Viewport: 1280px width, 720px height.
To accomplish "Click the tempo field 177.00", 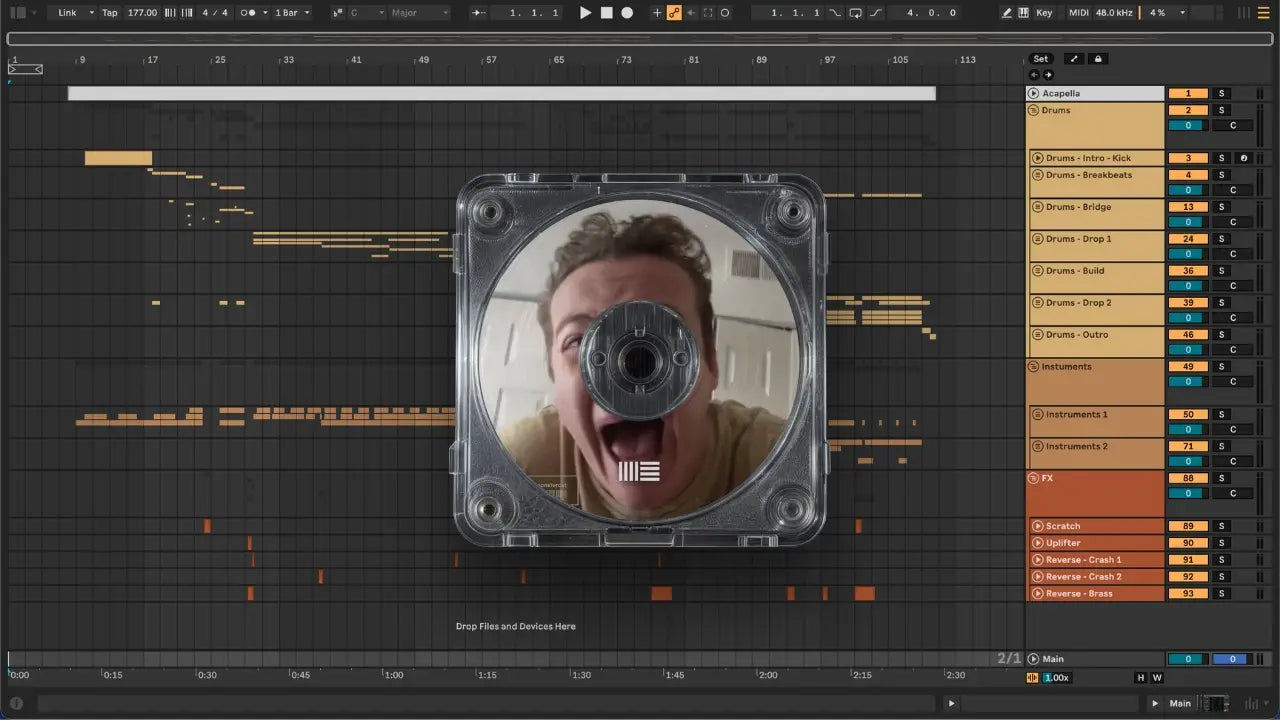I will [142, 13].
